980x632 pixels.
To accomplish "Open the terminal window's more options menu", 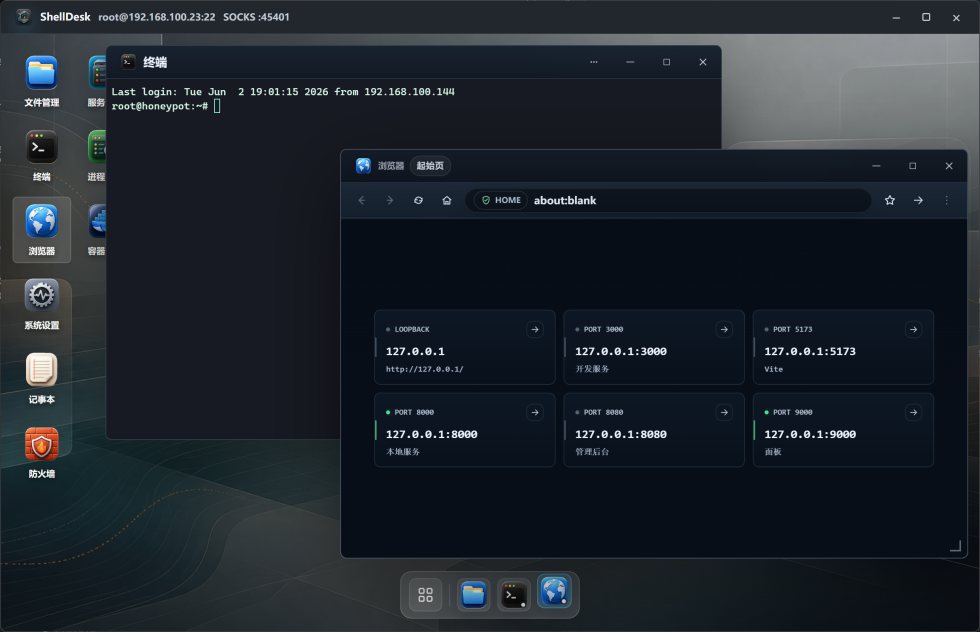I will [x=594, y=62].
